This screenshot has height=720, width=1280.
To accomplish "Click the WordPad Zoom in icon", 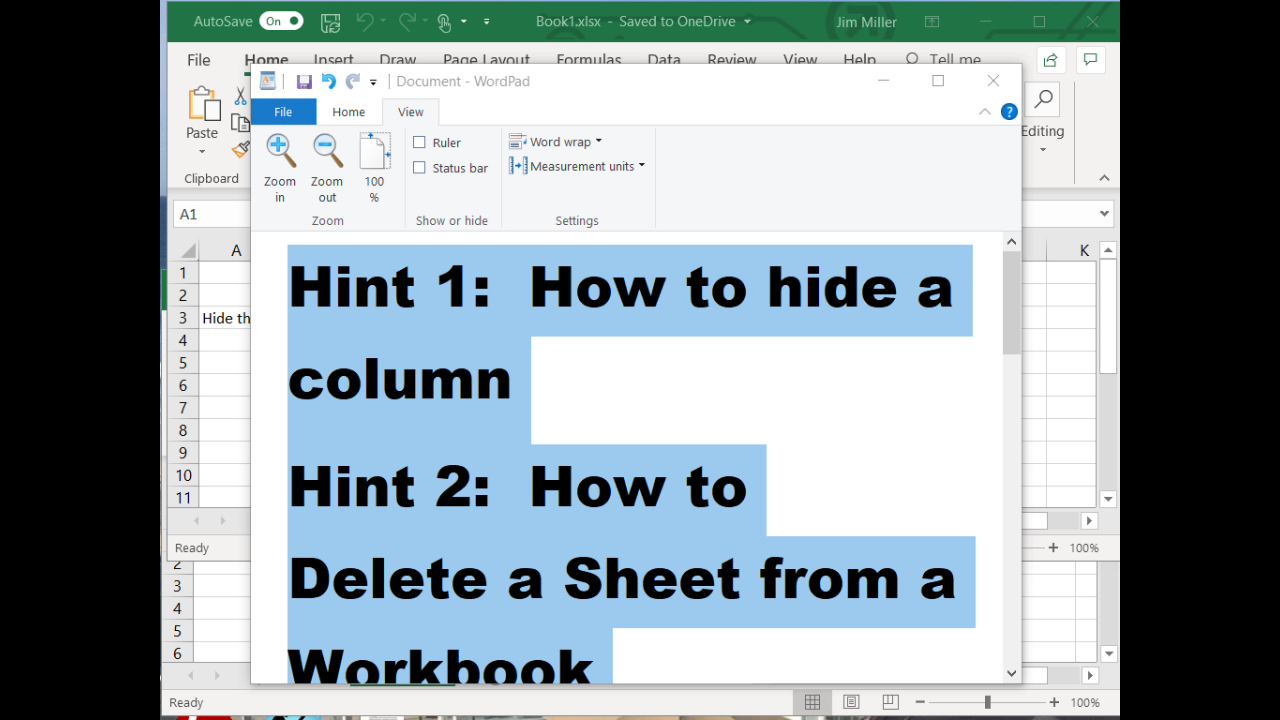I will [x=280, y=151].
